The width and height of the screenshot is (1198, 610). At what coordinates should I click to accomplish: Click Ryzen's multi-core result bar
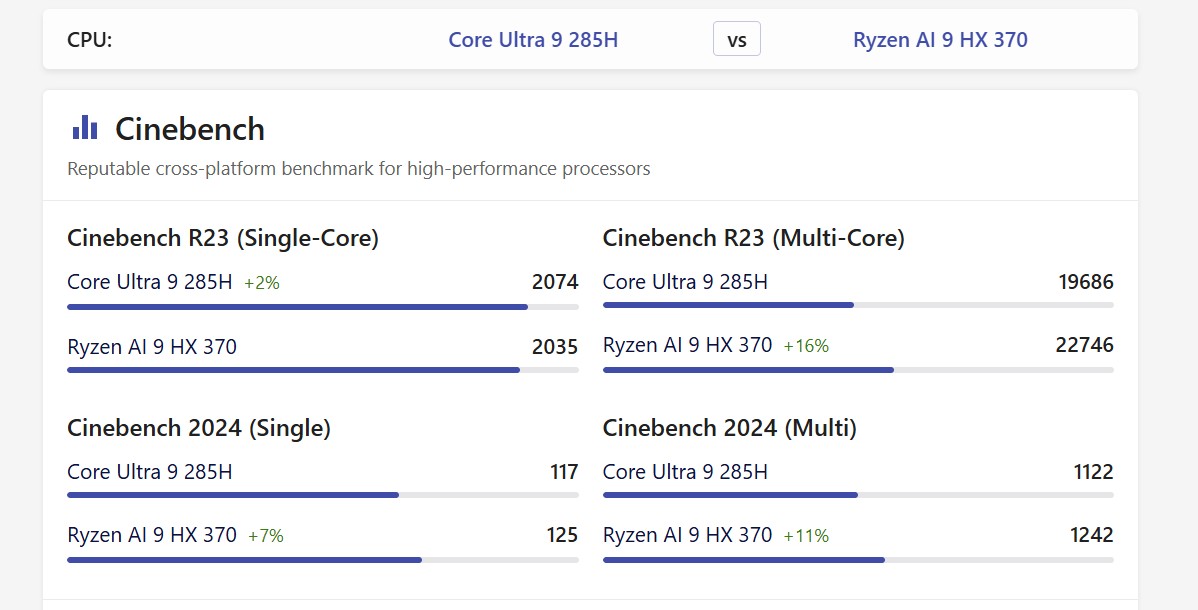click(x=748, y=370)
